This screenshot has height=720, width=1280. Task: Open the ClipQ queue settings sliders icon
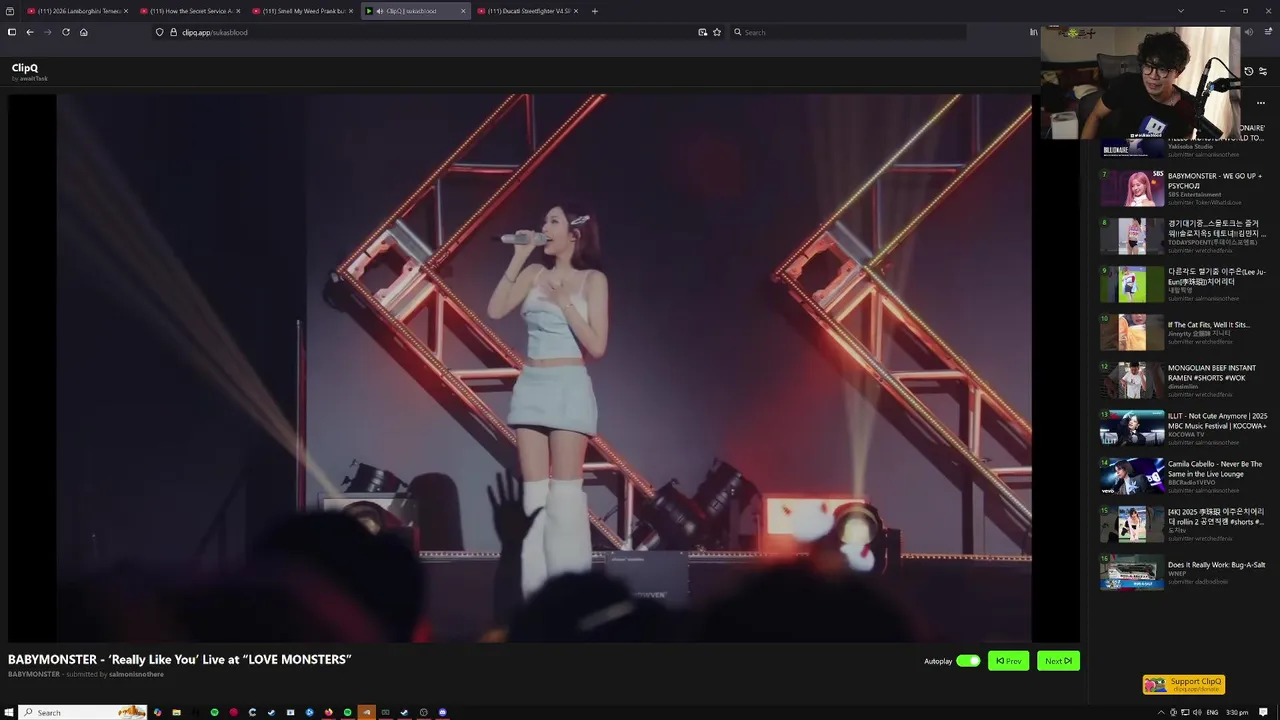1263,71
